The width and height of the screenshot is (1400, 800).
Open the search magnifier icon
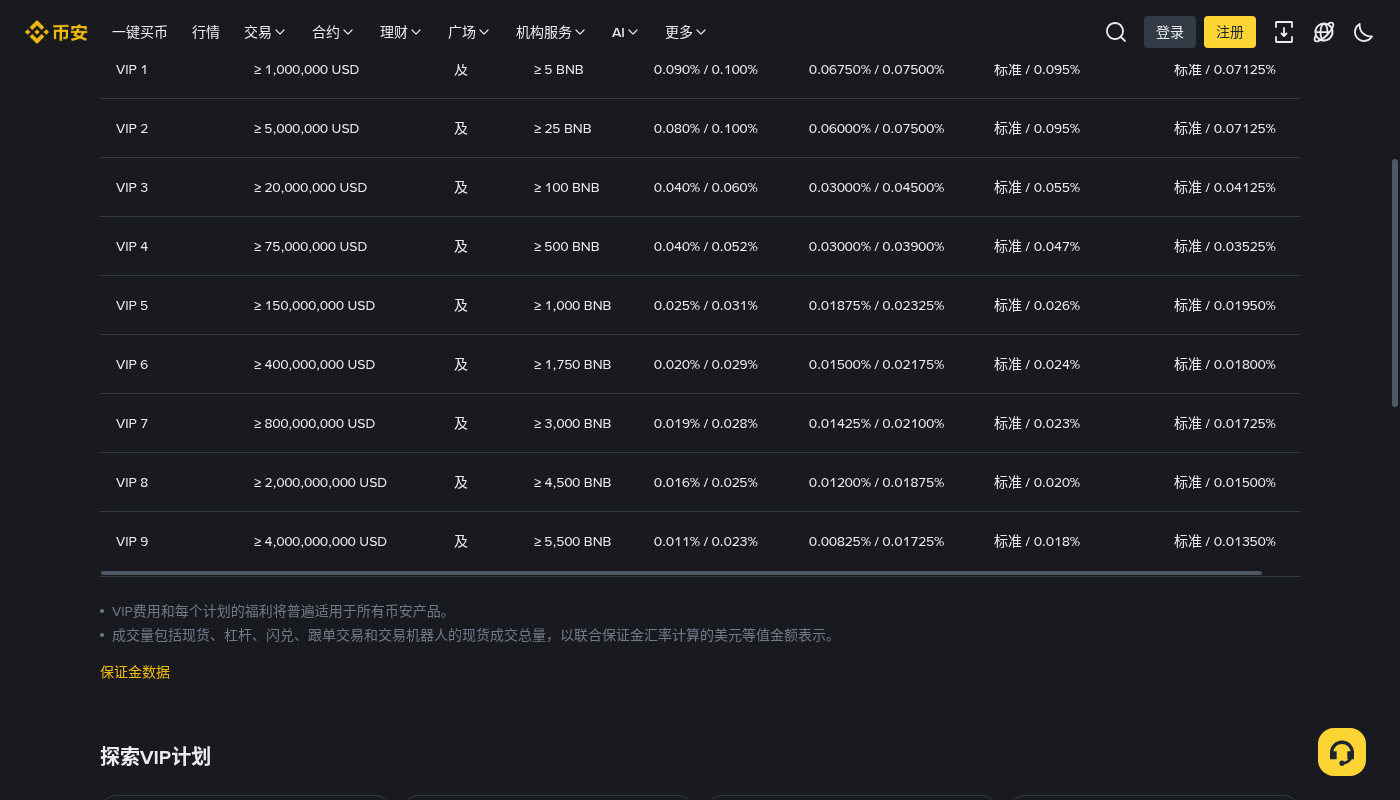pyautogui.click(x=1116, y=32)
